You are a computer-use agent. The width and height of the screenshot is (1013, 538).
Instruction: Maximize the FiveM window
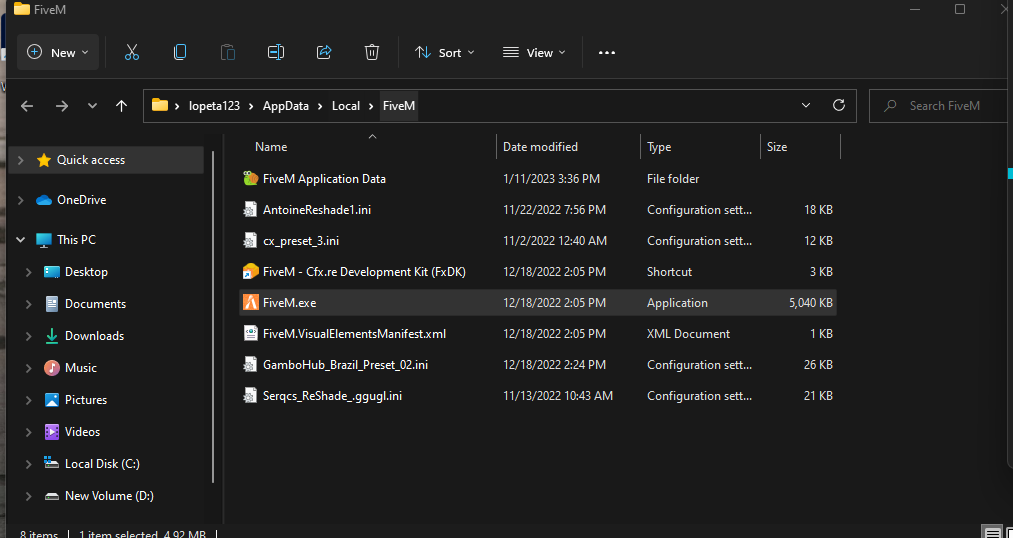point(960,9)
